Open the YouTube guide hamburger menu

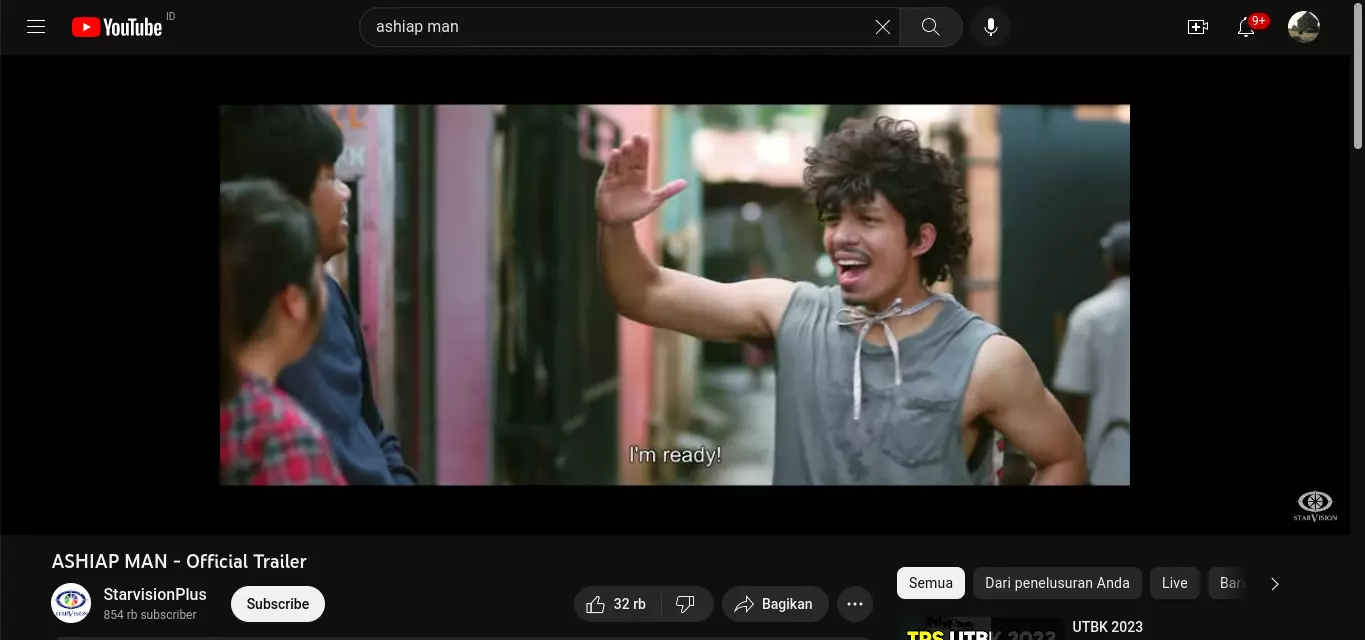point(36,27)
